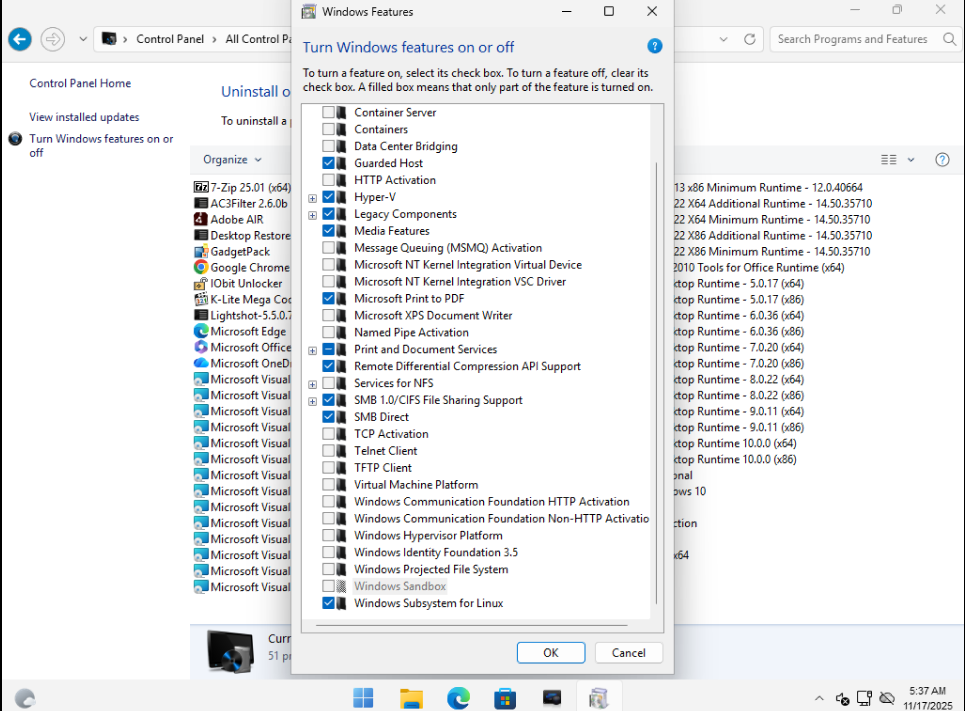Open File Explorer from the taskbar
The width and height of the screenshot is (965, 711).
pos(411,697)
